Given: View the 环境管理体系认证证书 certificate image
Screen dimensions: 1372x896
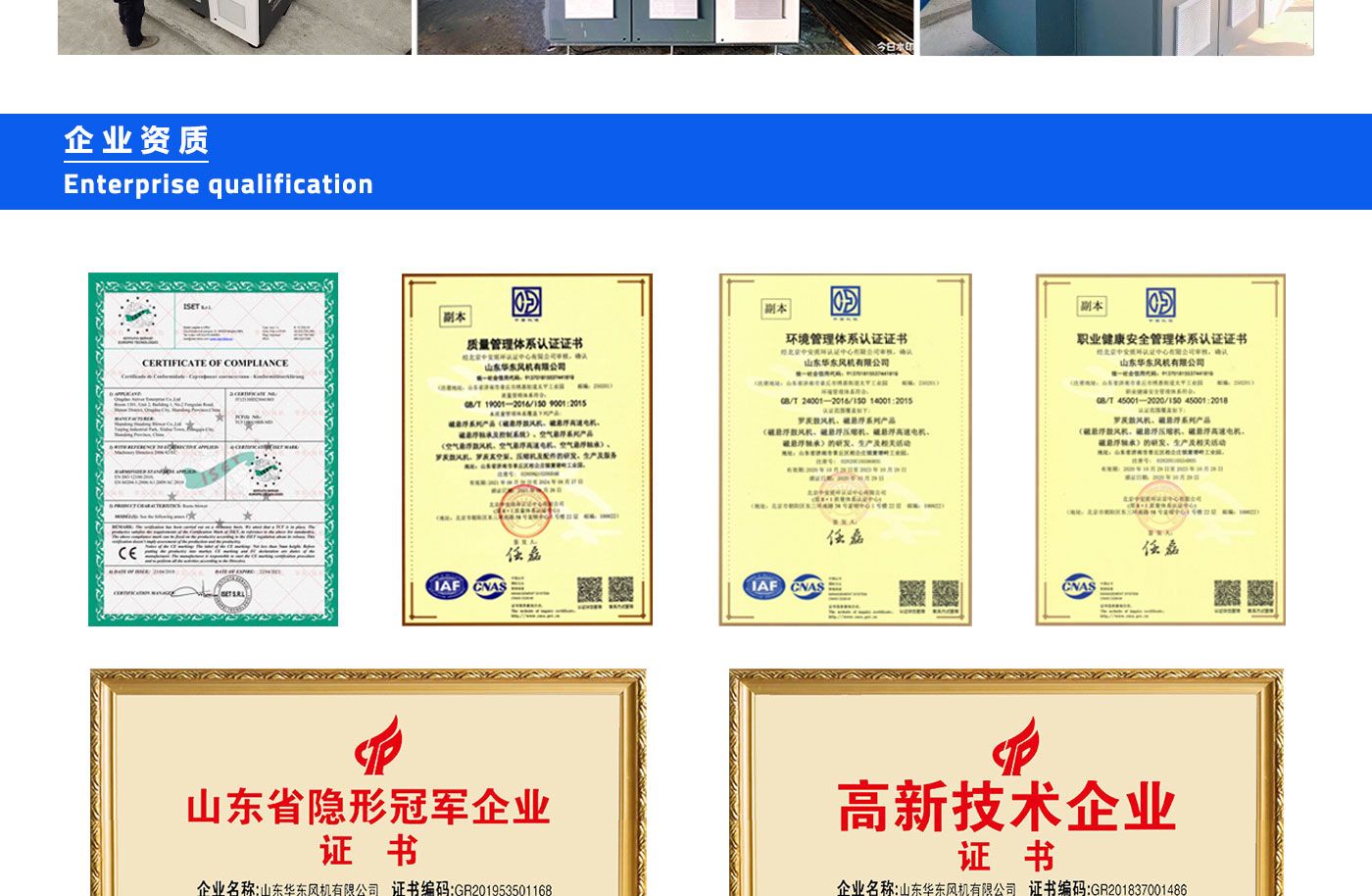Looking at the screenshot, I should click(845, 449).
